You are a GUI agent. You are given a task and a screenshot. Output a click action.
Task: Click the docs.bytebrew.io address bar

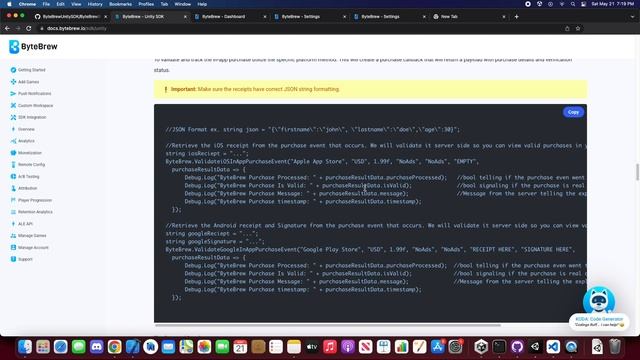(302, 29)
